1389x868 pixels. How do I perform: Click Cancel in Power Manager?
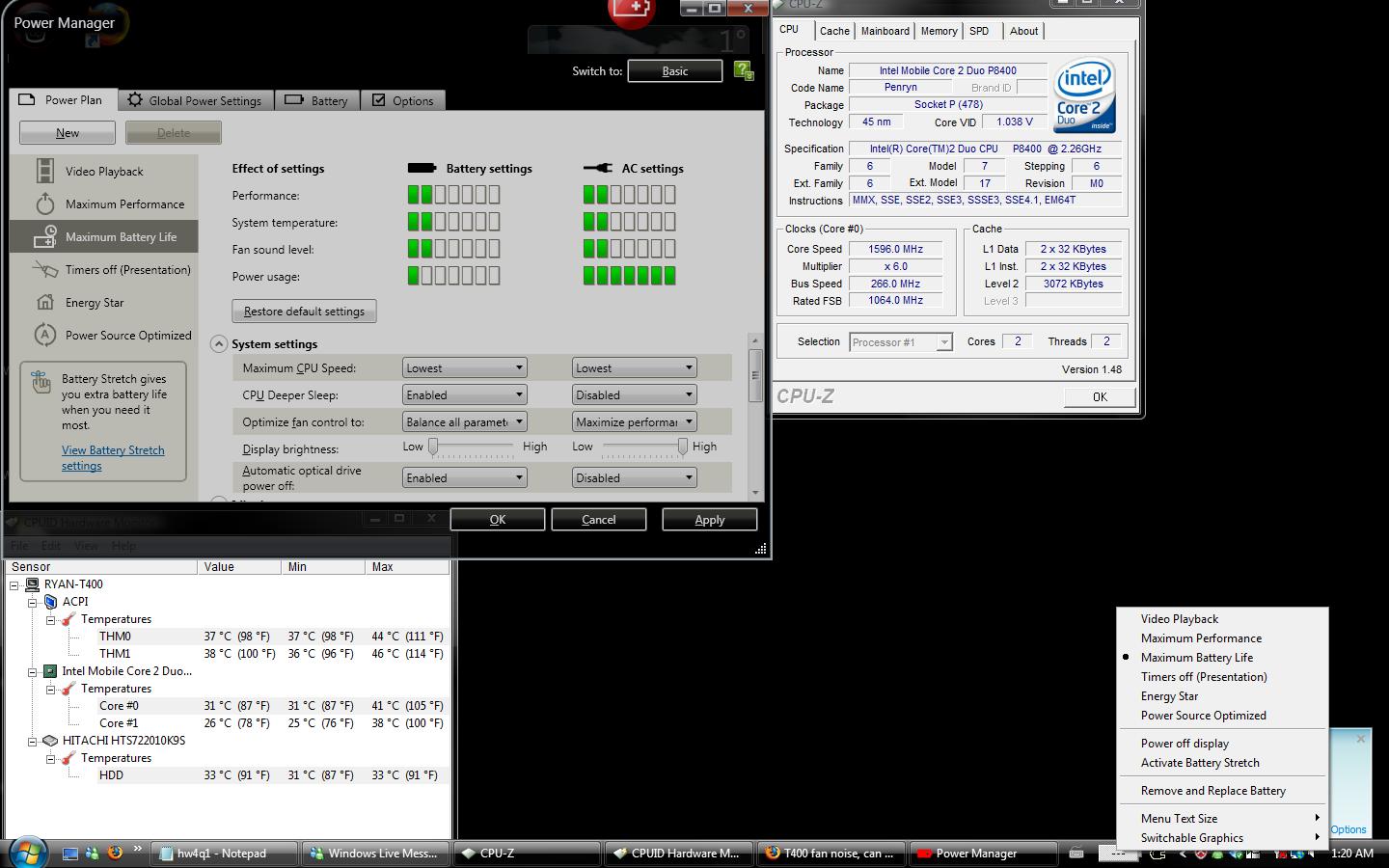coord(598,519)
